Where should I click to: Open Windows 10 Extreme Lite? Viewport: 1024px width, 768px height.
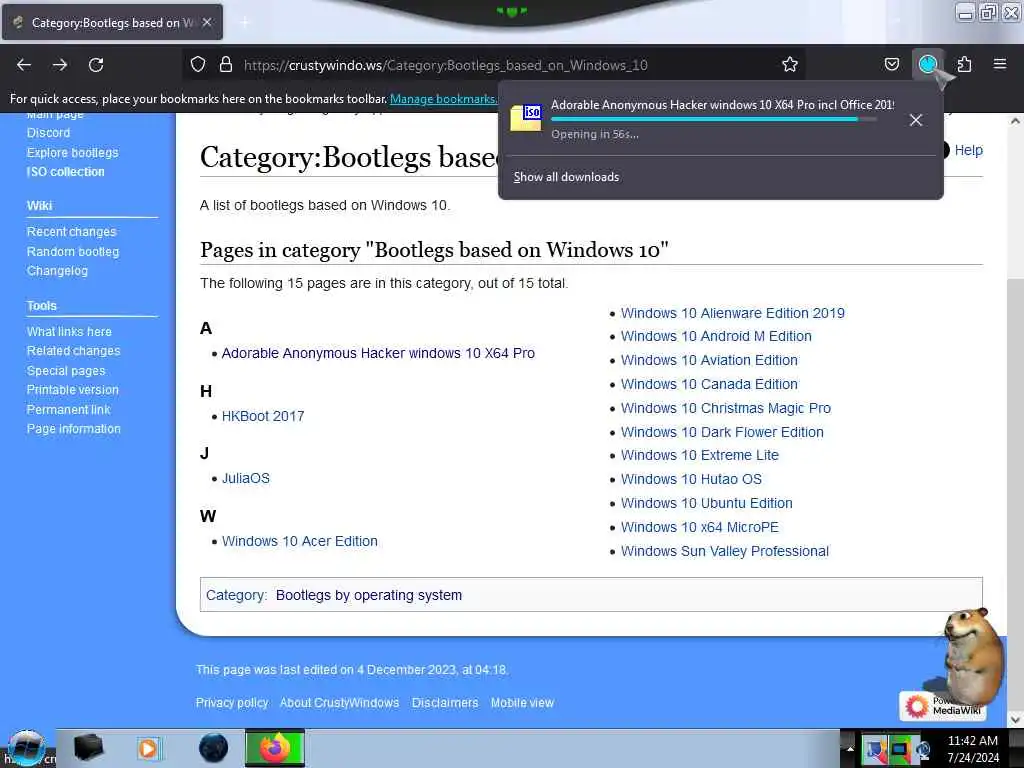click(x=700, y=455)
